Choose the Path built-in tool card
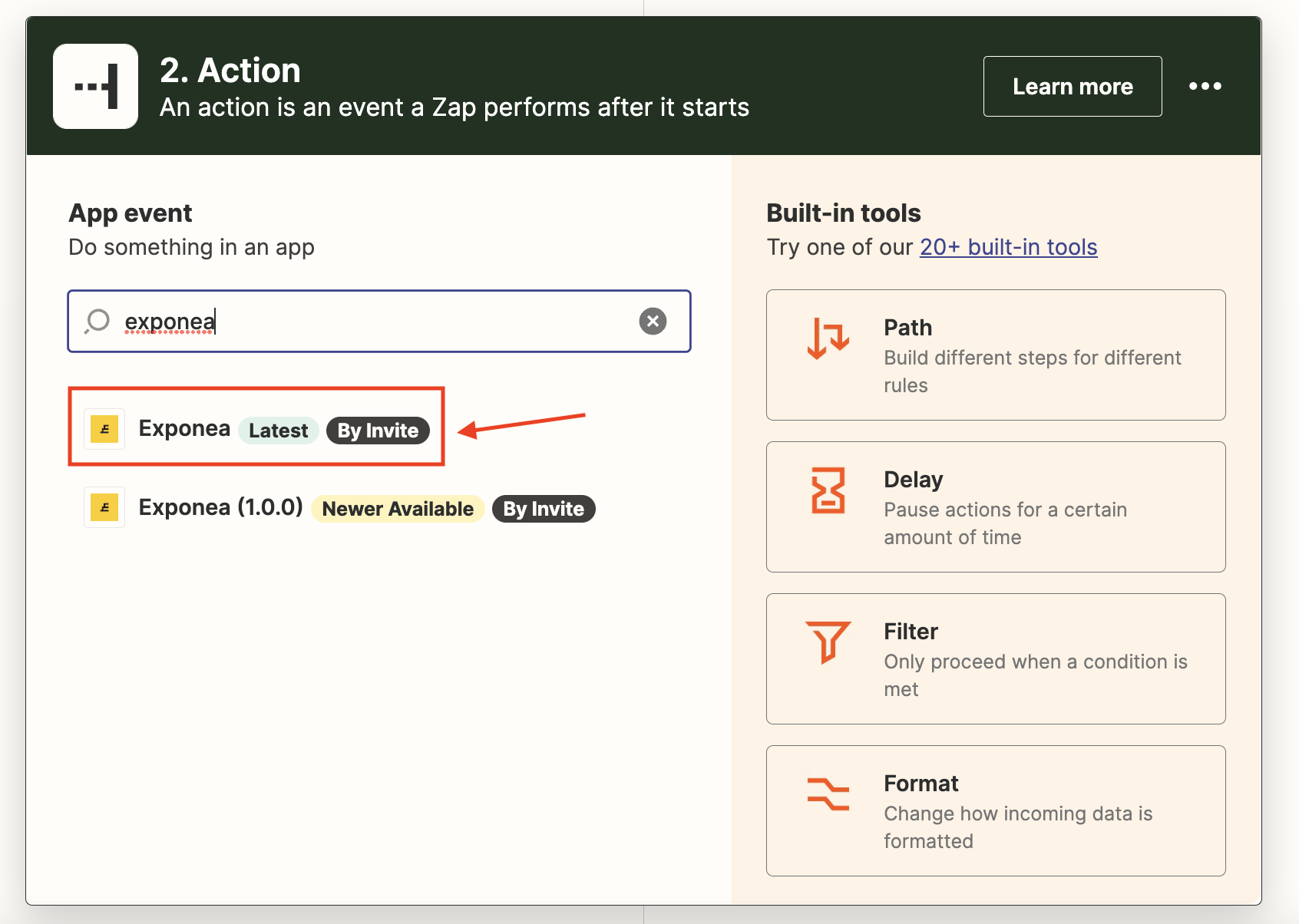The image size is (1299, 924). pyautogui.click(x=996, y=355)
